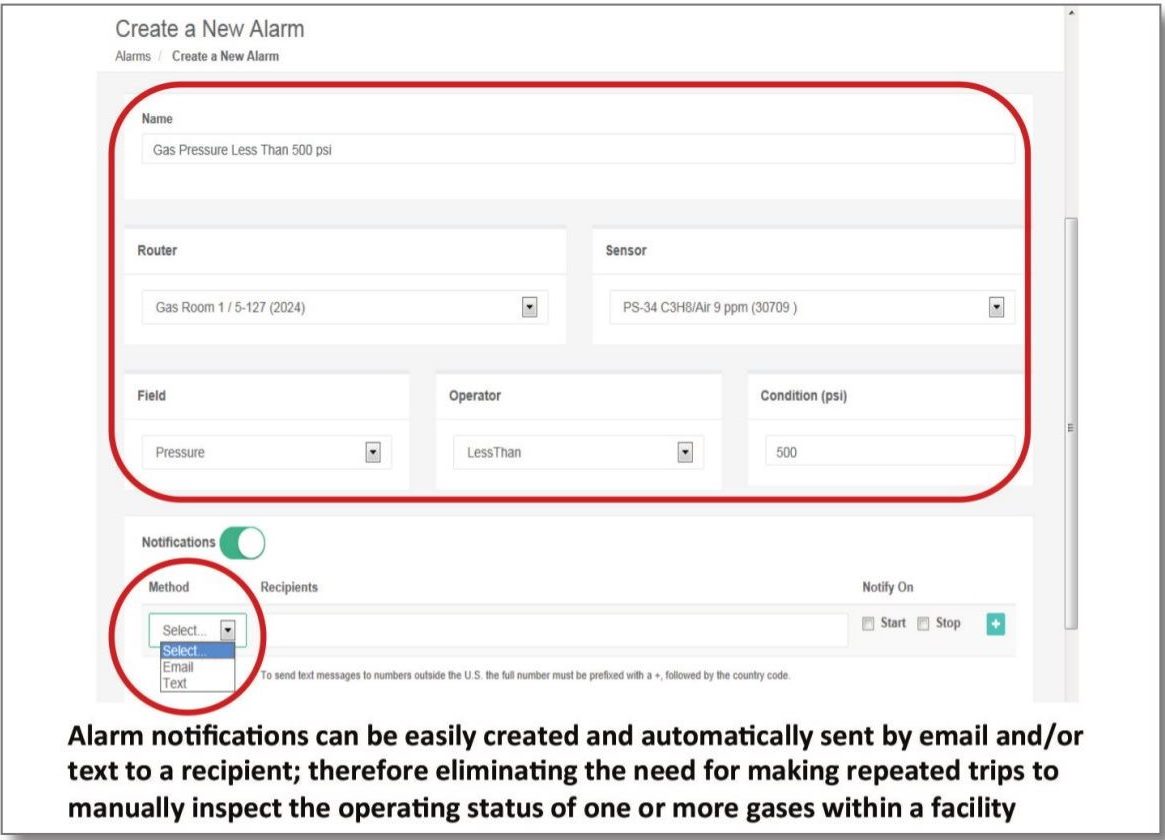
Task: Expand the Sensor dropdown list
Action: tap(996, 308)
